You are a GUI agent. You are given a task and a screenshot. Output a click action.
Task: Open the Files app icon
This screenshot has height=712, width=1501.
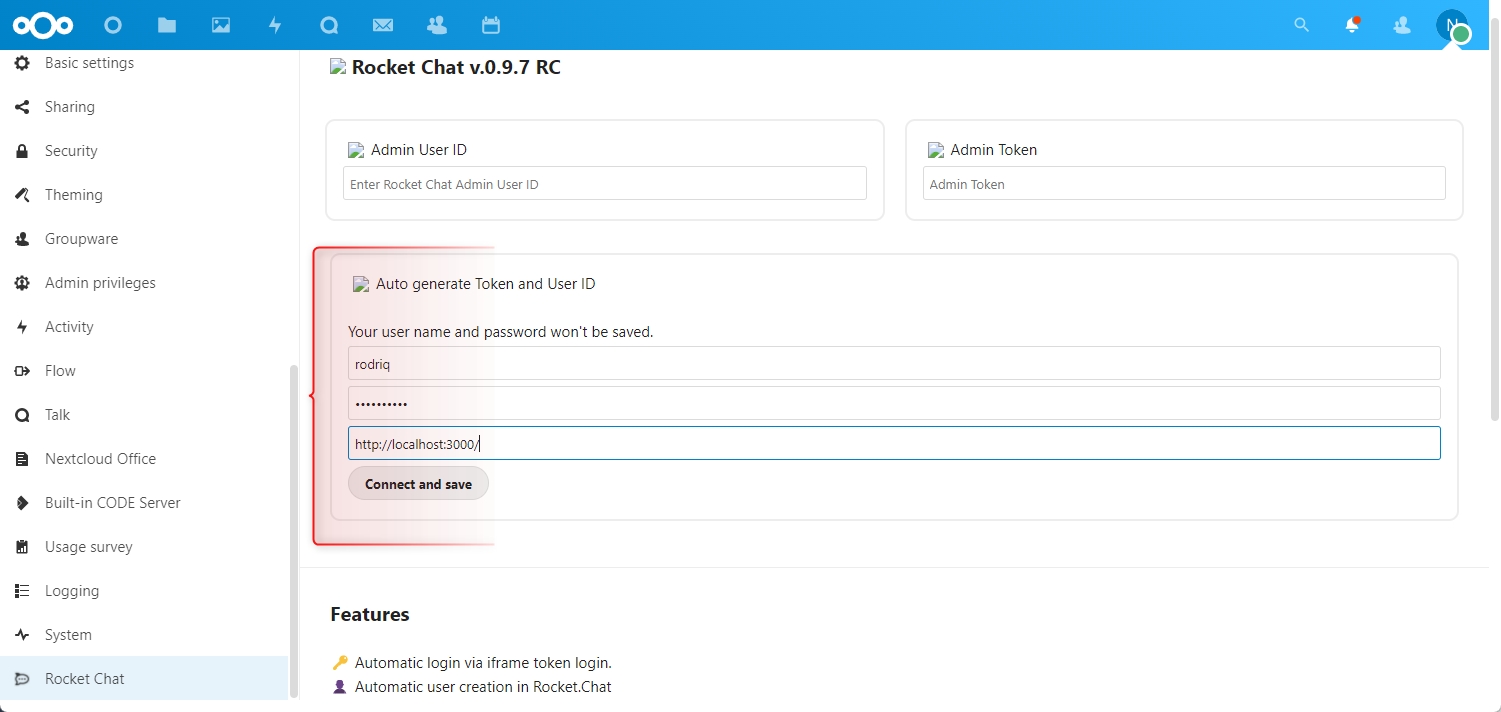pos(167,25)
